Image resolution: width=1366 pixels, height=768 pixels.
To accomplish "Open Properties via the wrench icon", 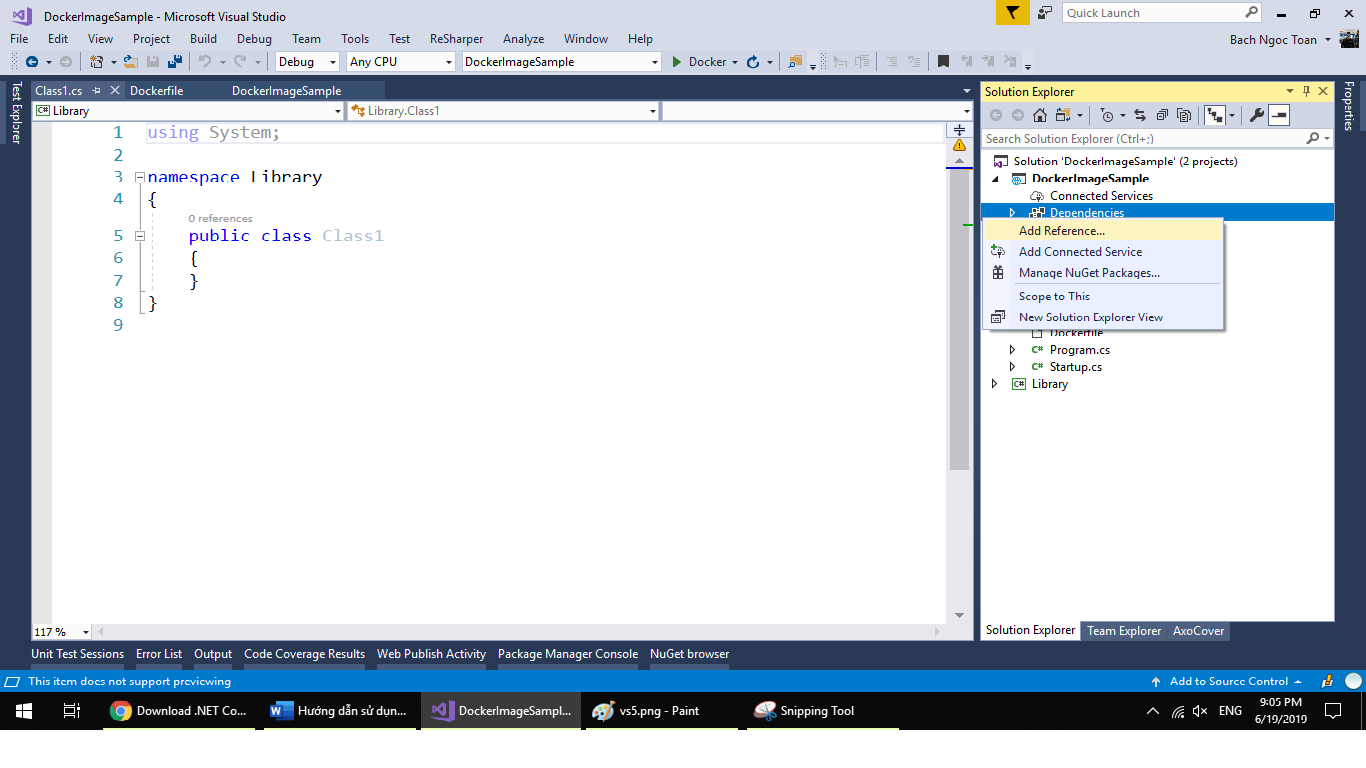I will pyautogui.click(x=1257, y=115).
